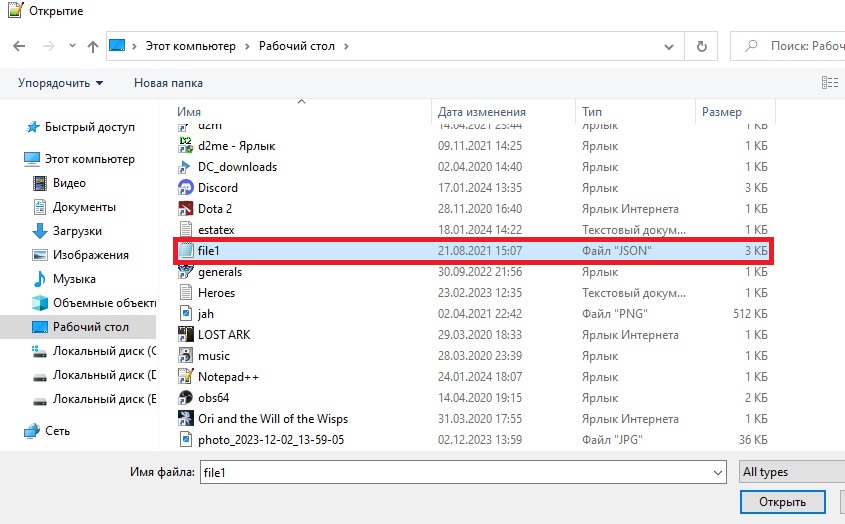Select the LOST ARK shortcut icon
This screenshot has width=845, height=524.
(185, 335)
